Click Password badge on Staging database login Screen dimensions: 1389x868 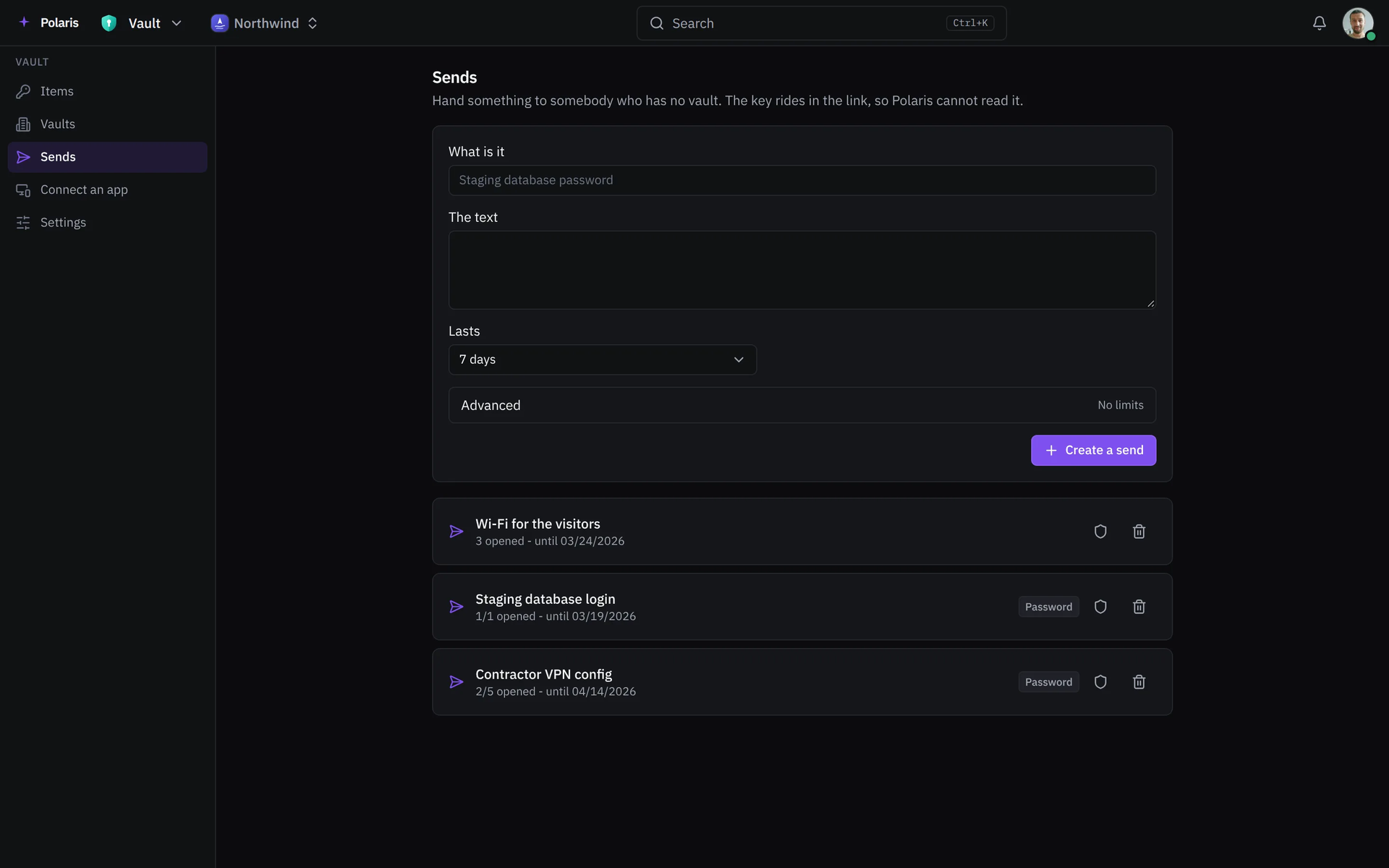tap(1048, 607)
